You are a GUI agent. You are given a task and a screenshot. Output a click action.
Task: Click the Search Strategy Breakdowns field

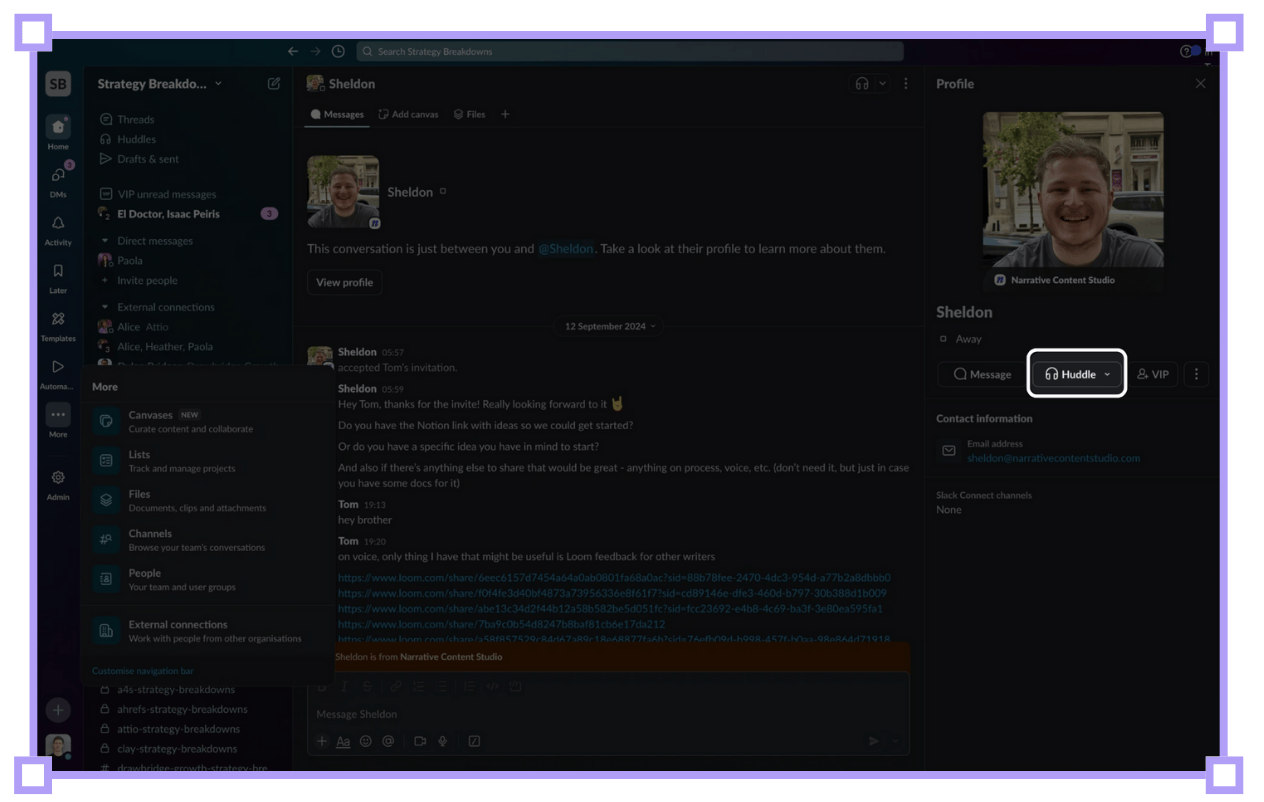coord(630,51)
